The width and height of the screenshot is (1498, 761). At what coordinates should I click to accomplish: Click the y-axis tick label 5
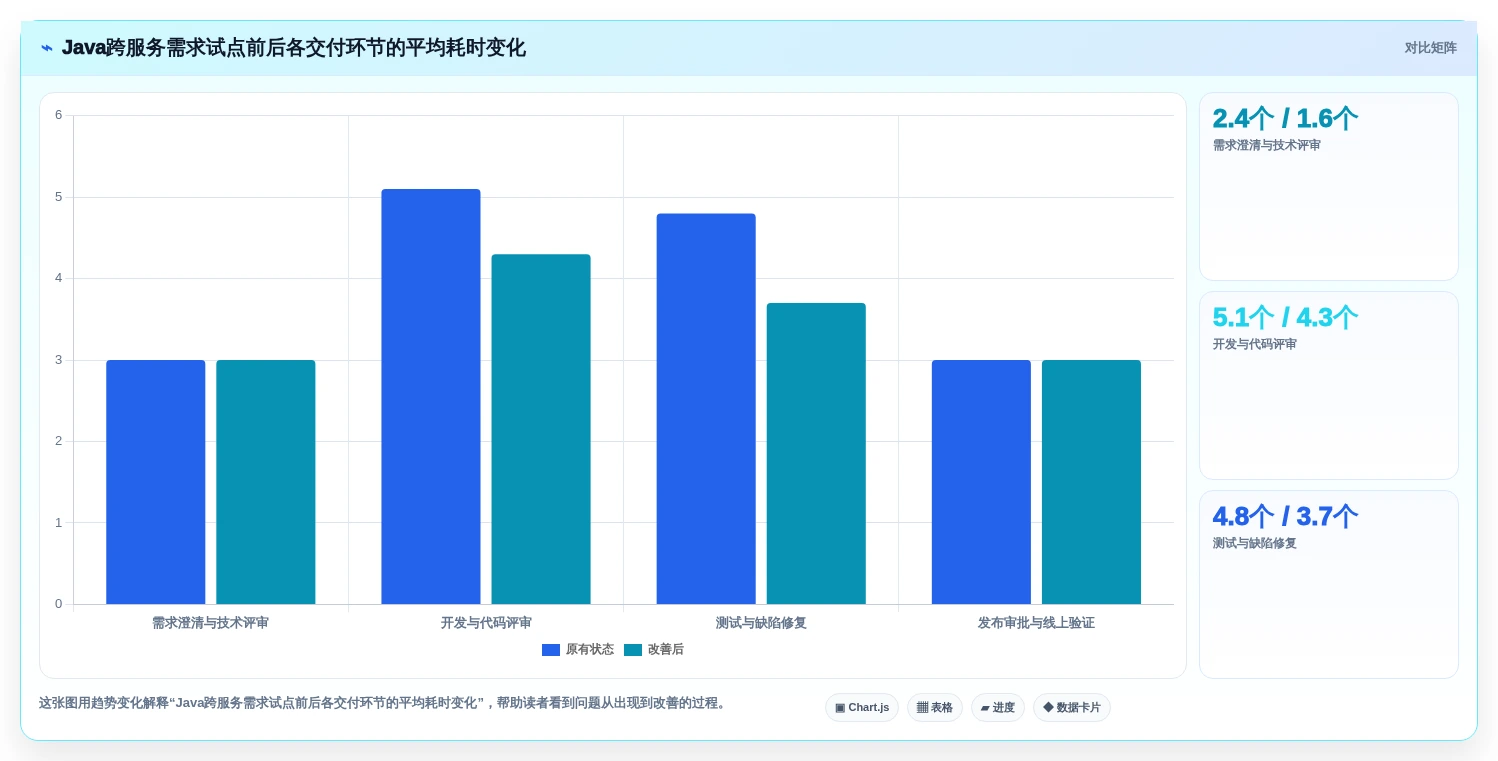click(59, 197)
